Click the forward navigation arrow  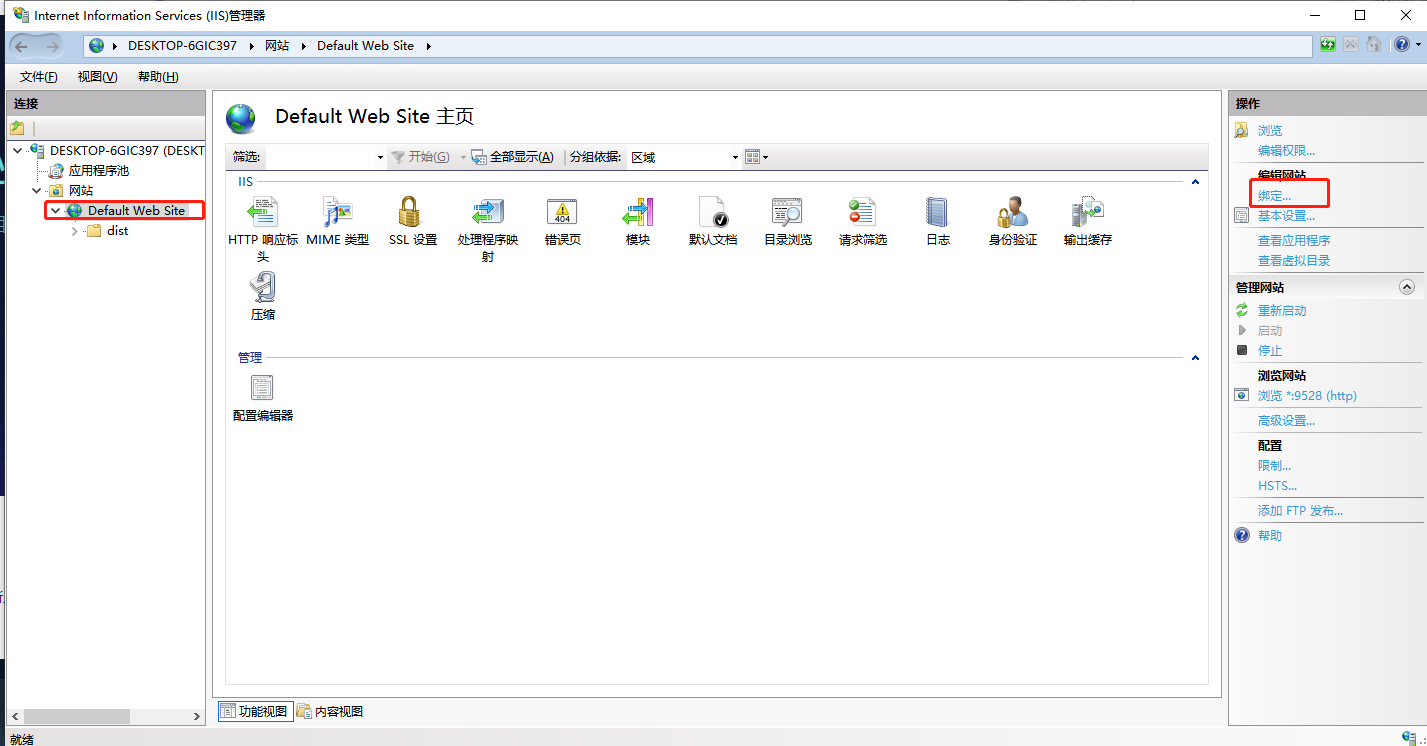52,46
